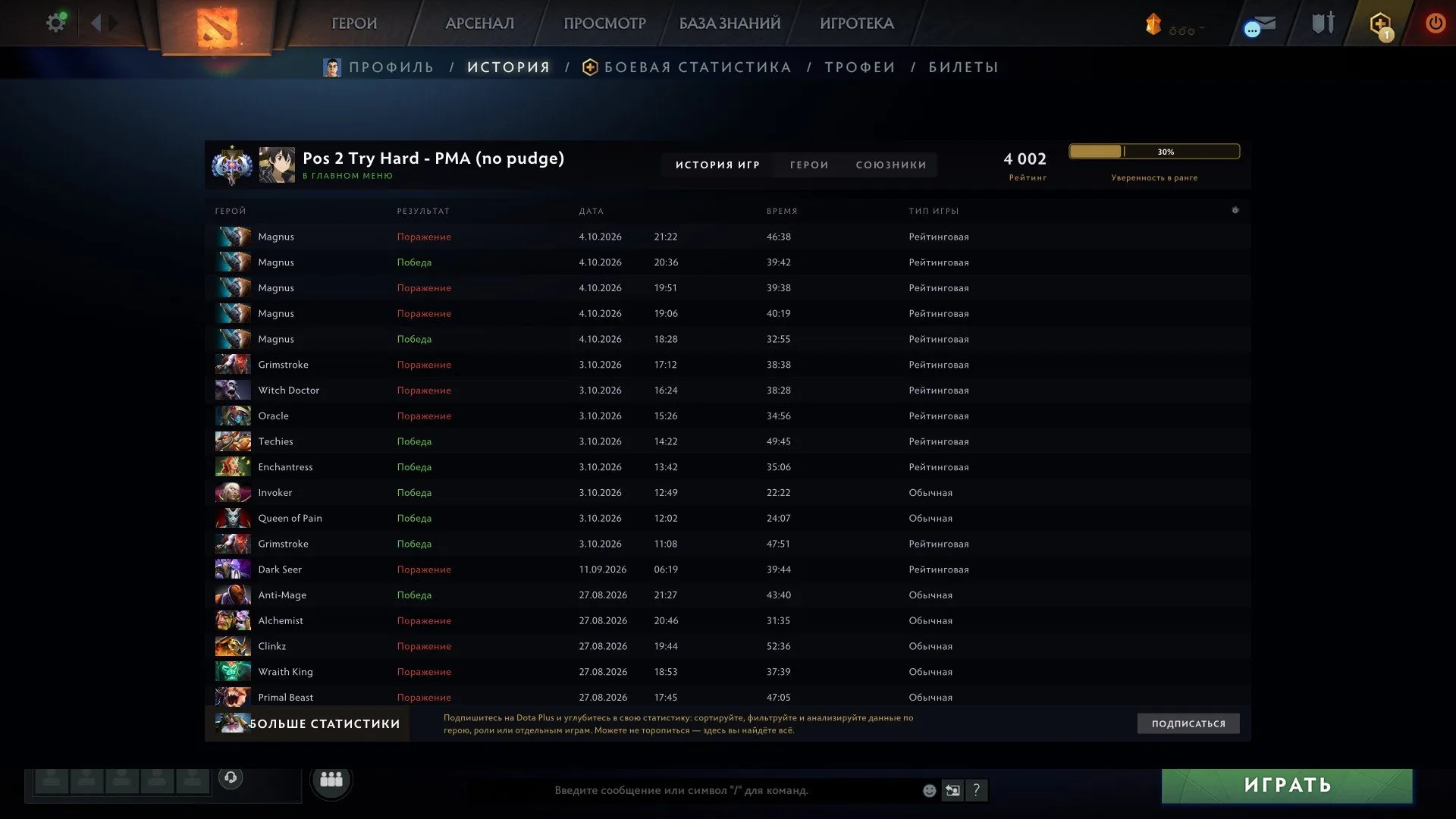Open the БАЗА ЗНАНИЙ menu tab
Screen dimensions: 1456x819
click(x=730, y=24)
